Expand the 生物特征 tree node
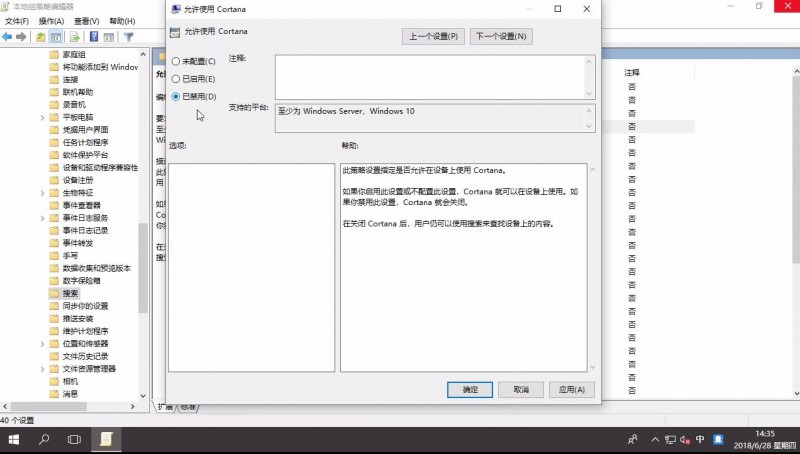 [x=42, y=193]
